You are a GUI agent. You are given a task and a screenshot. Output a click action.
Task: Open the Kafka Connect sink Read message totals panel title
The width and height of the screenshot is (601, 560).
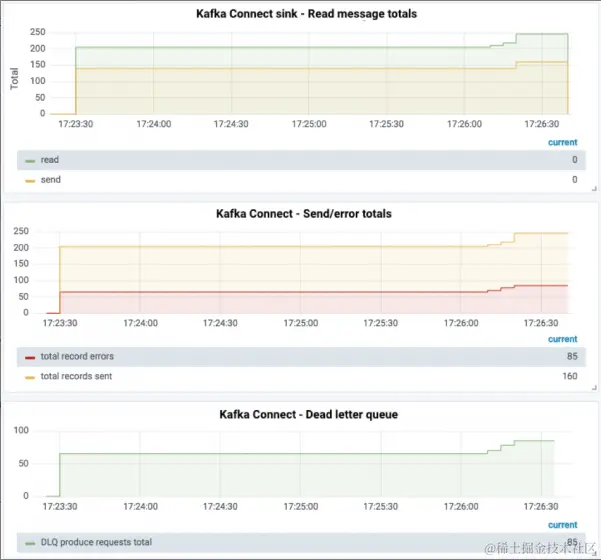(x=306, y=14)
